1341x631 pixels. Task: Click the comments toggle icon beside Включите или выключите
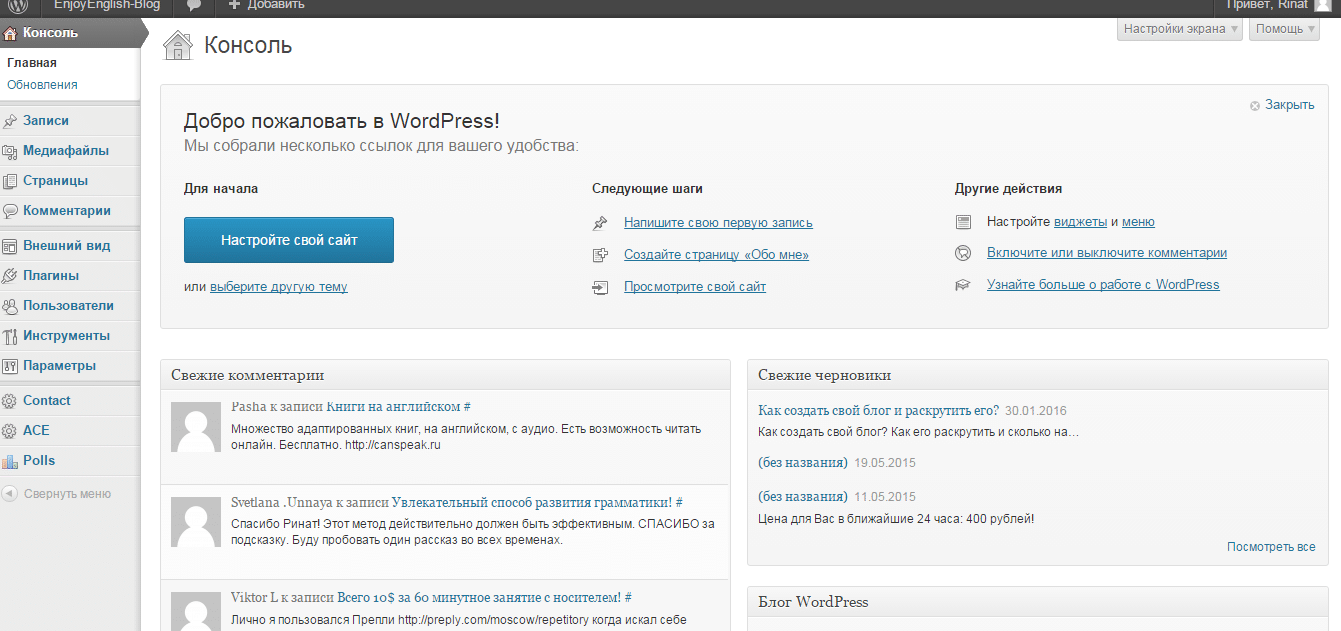963,253
